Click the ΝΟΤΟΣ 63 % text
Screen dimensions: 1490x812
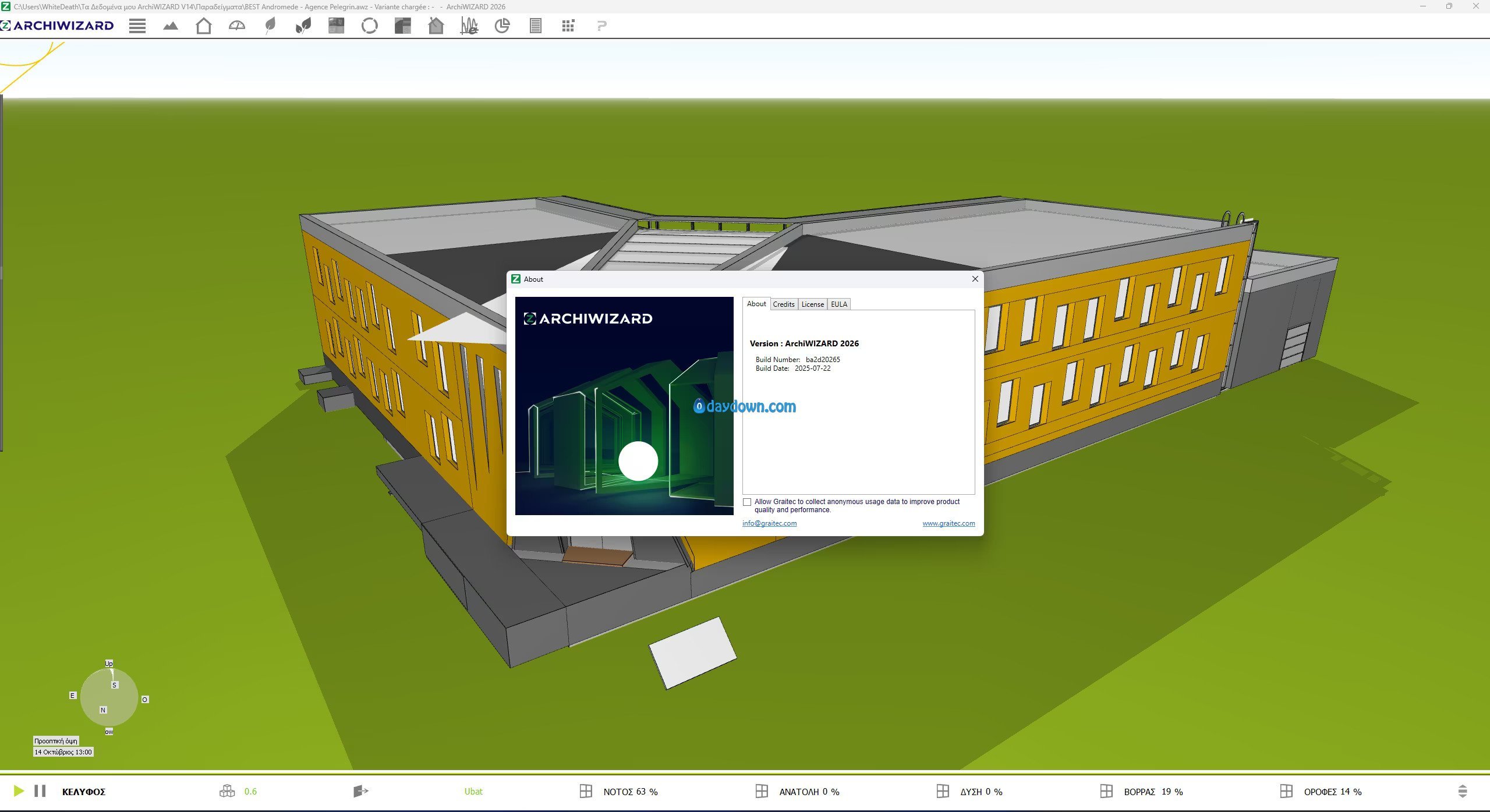pos(631,792)
